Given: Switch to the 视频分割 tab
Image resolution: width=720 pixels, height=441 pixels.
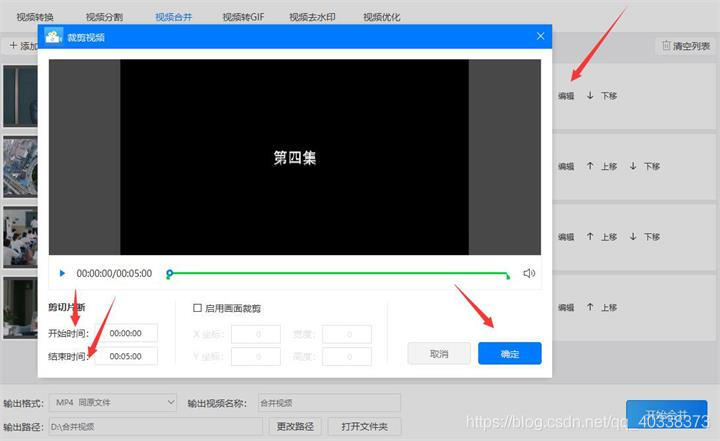Looking at the screenshot, I should (x=104, y=17).
